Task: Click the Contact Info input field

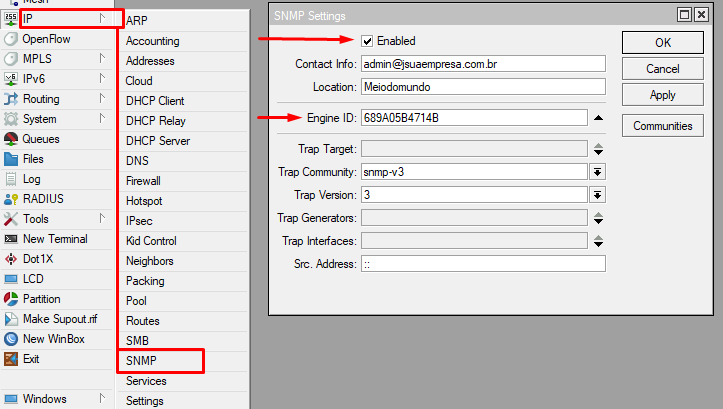Action: coord(483,64)
